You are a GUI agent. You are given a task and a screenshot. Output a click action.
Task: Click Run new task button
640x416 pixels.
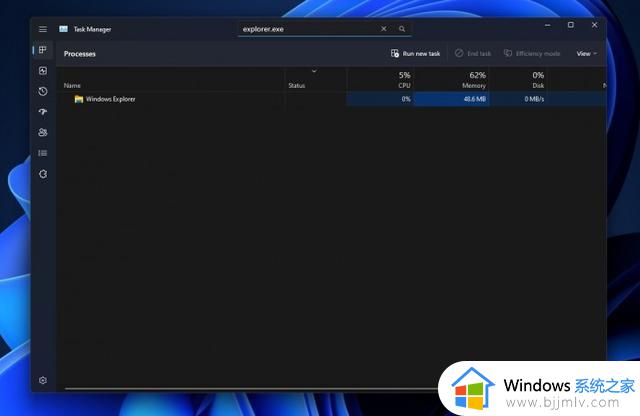pyautogui.click(x=416, y=53)
